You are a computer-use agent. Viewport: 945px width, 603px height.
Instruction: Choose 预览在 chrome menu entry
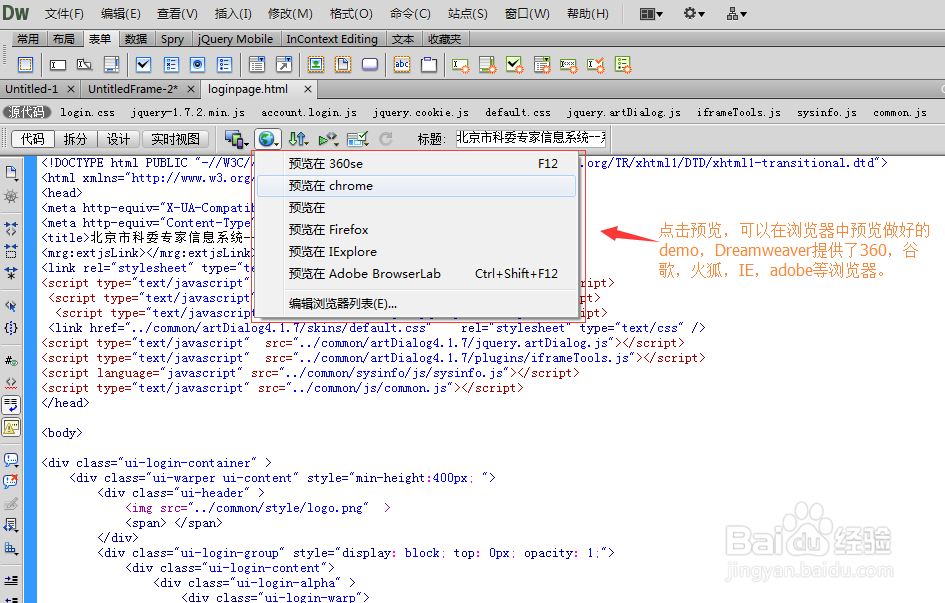point(416,186)
